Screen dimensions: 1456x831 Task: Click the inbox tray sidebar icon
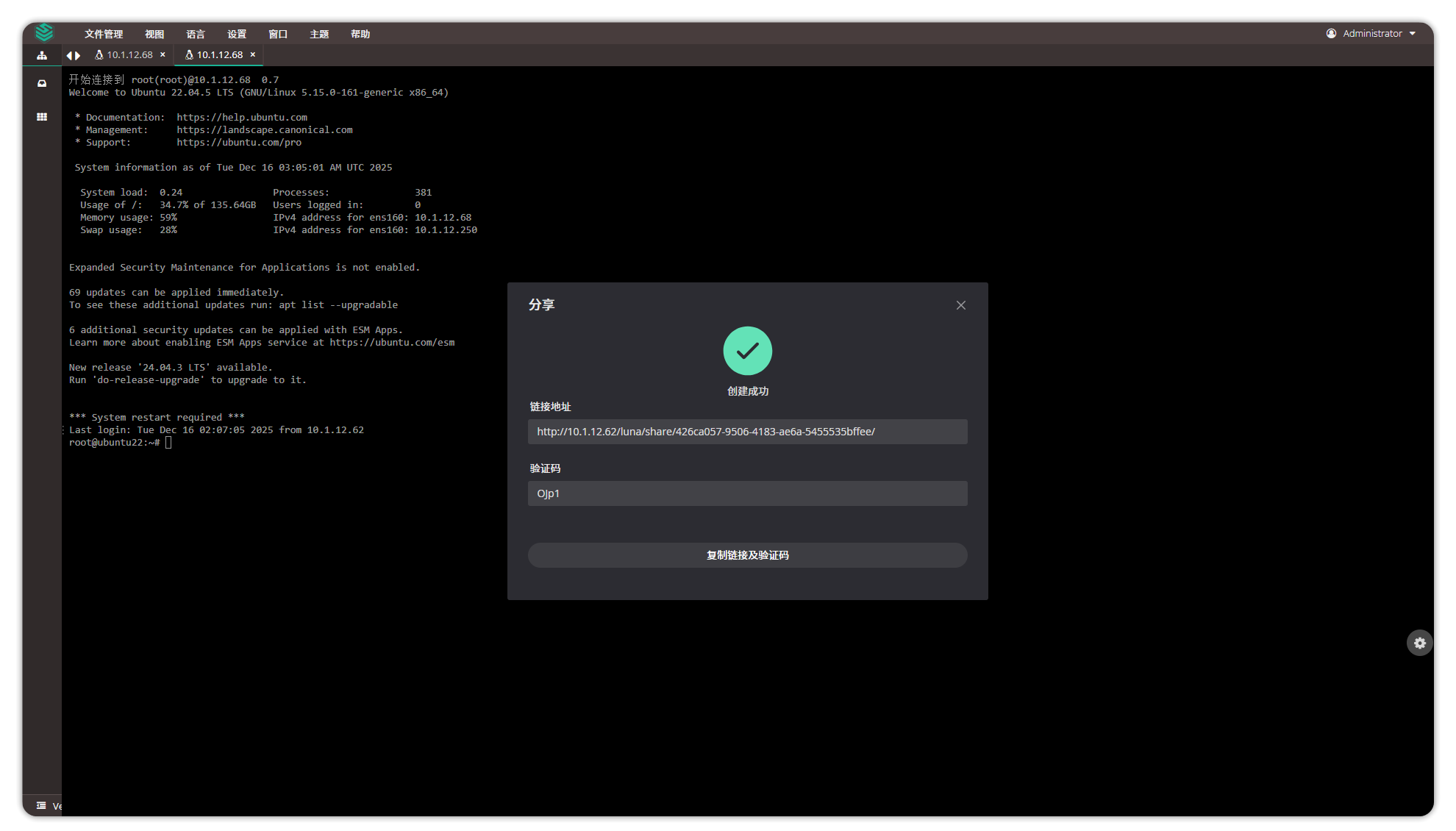tap(42, 84)
